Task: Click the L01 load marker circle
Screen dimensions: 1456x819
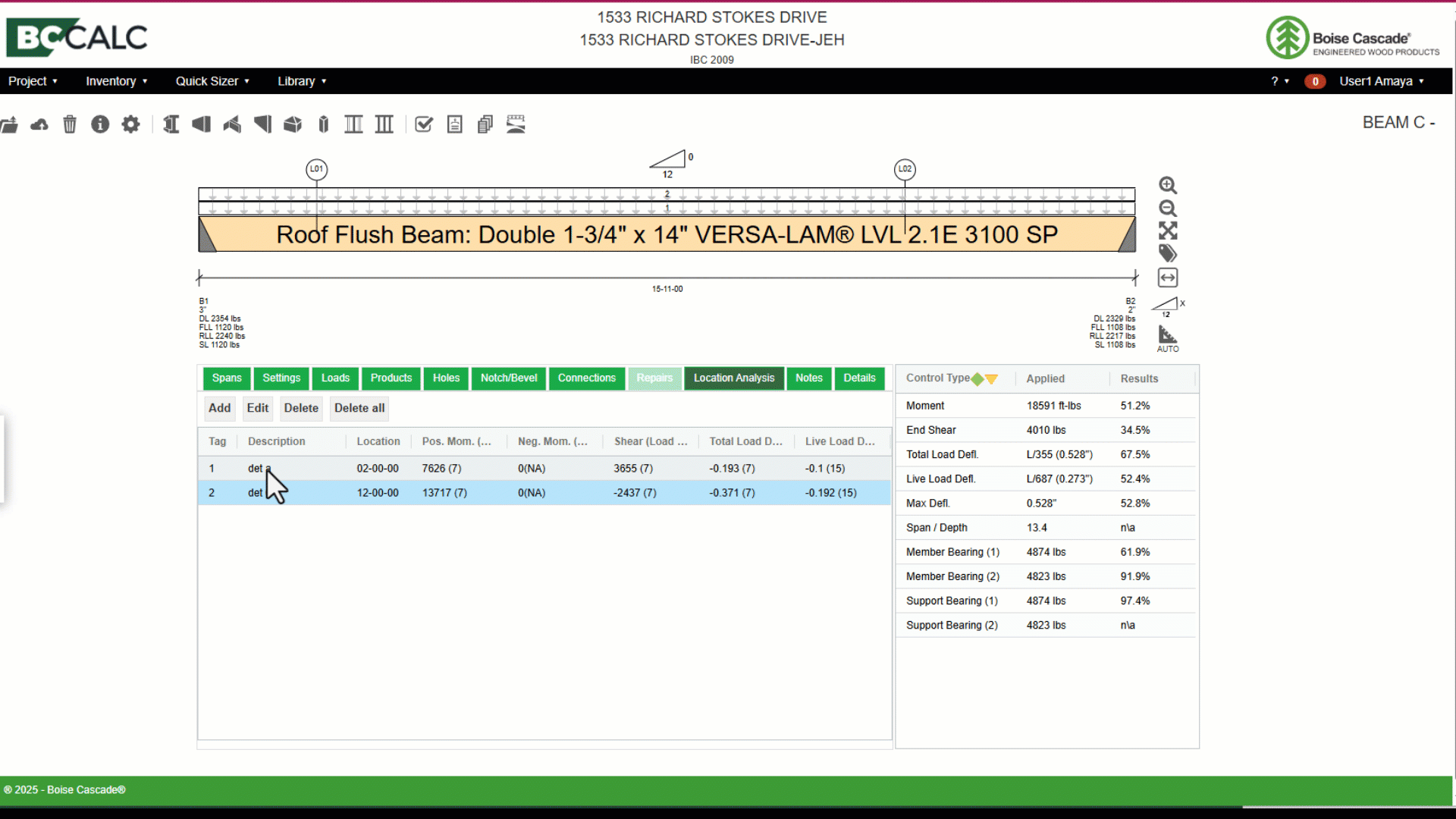Action: [317, 169]
